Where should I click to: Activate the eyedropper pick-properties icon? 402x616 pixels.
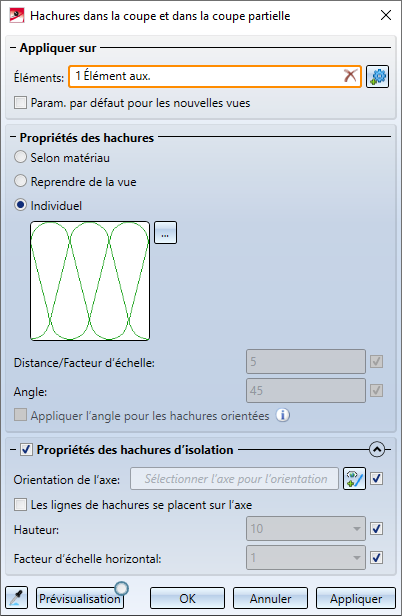tap(17, 598)
